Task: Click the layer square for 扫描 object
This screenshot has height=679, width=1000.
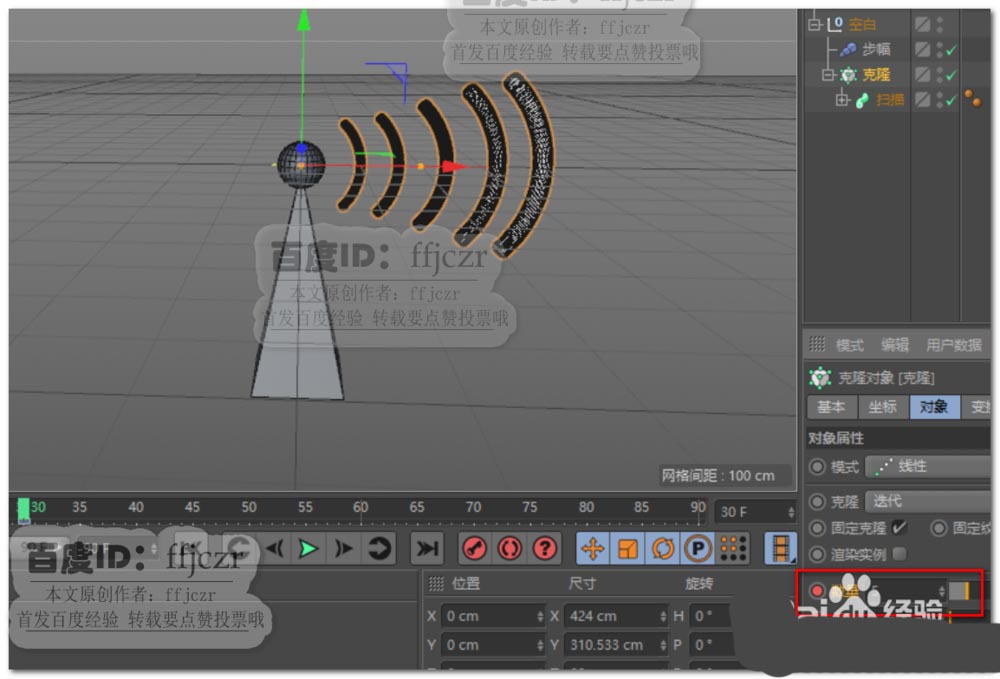Action: [922, 99]
